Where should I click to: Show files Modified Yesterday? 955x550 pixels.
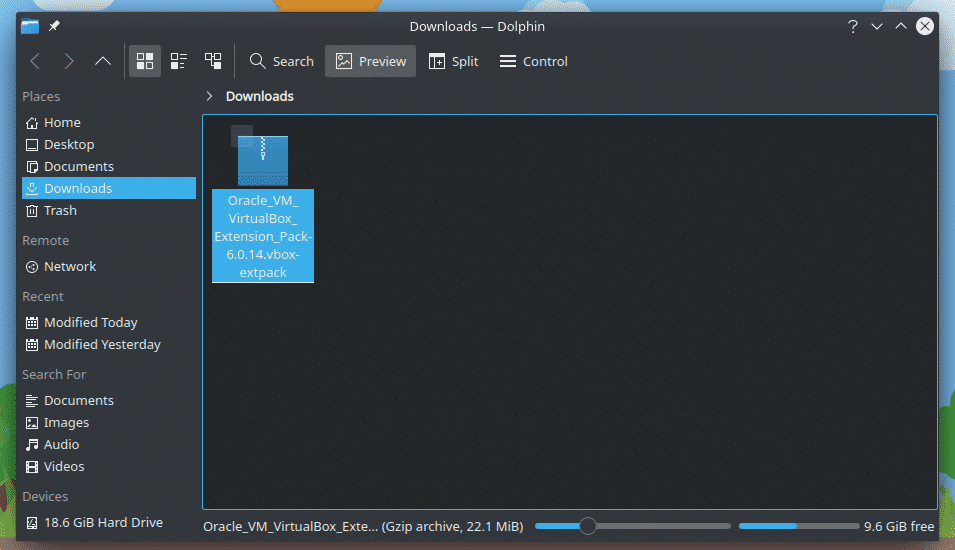point(109,344)
